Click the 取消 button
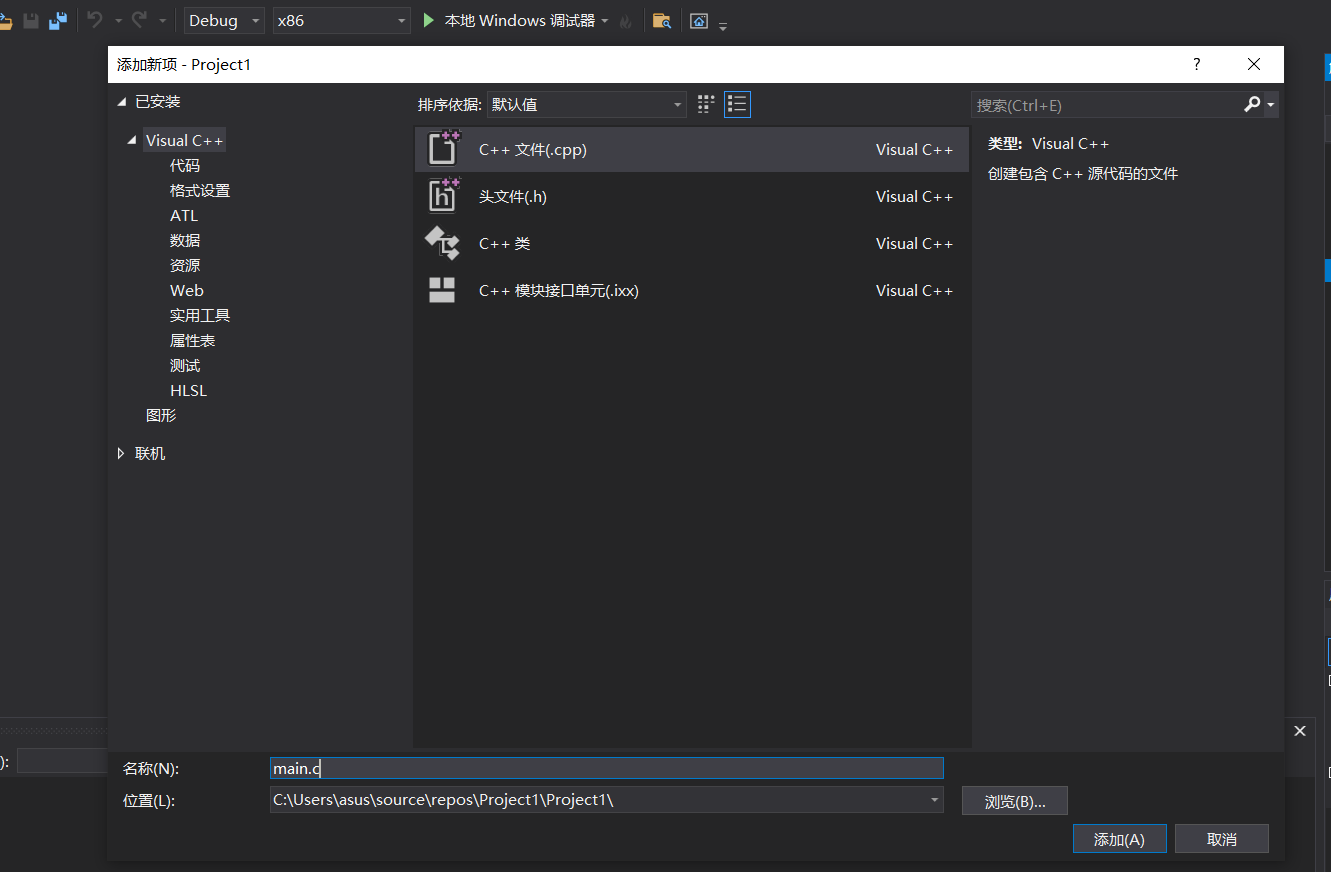This screenshot has width=1331, height=872. click(x=1222, y=839)
